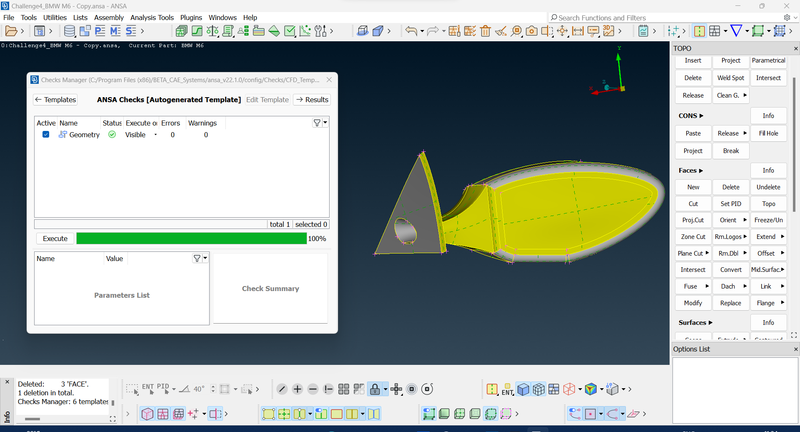Screen dimensions: 800x432
Task: Click the undo arrow icon
Action: (411, 31)
